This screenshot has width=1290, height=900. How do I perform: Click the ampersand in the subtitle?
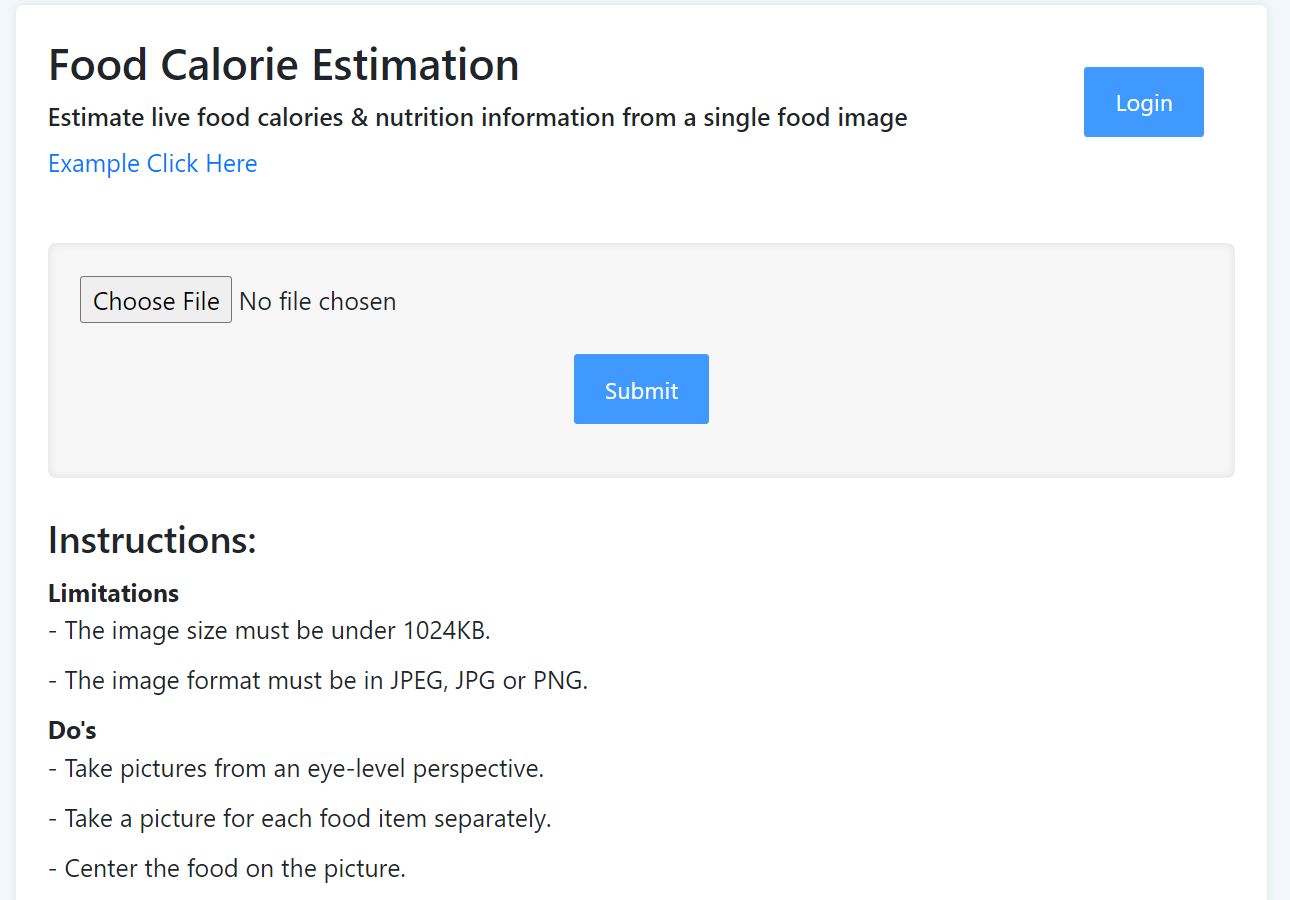coord(359,118)
